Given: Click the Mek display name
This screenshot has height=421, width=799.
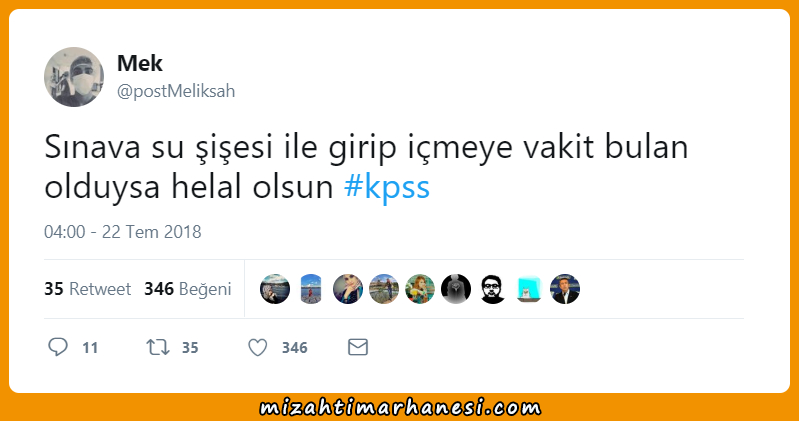Looking at the screenshot, I should (x=140, y=63).
